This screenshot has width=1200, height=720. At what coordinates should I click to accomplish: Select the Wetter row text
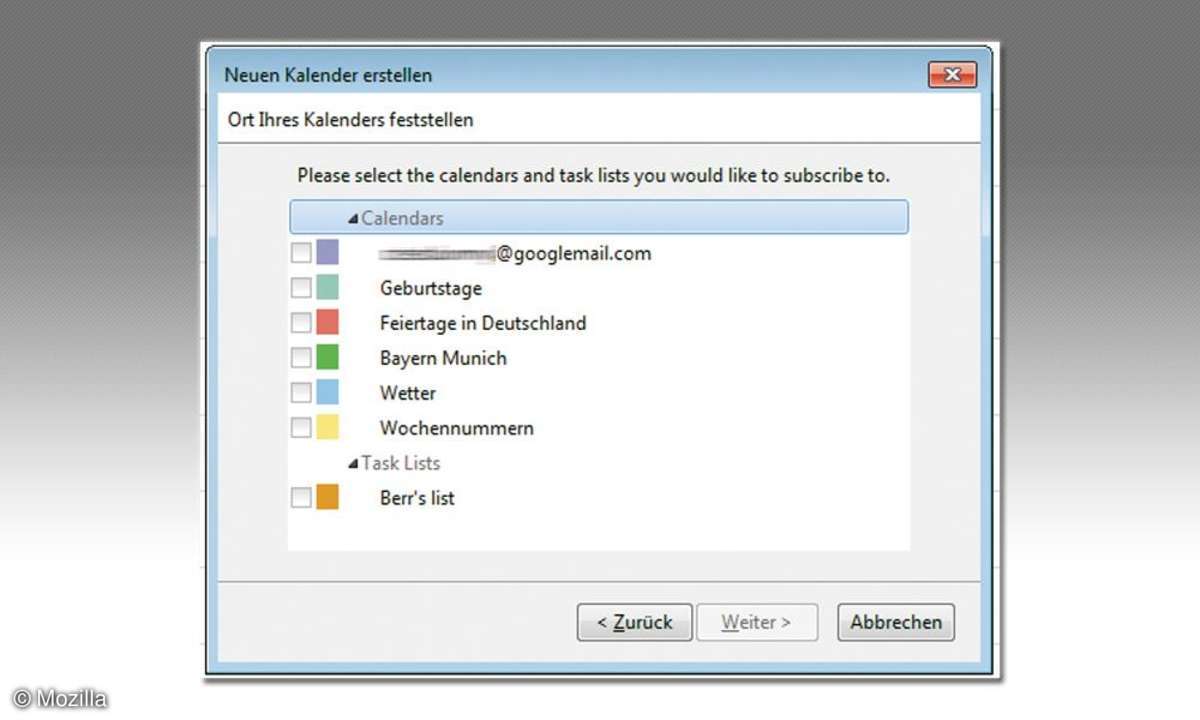[408, 393]
